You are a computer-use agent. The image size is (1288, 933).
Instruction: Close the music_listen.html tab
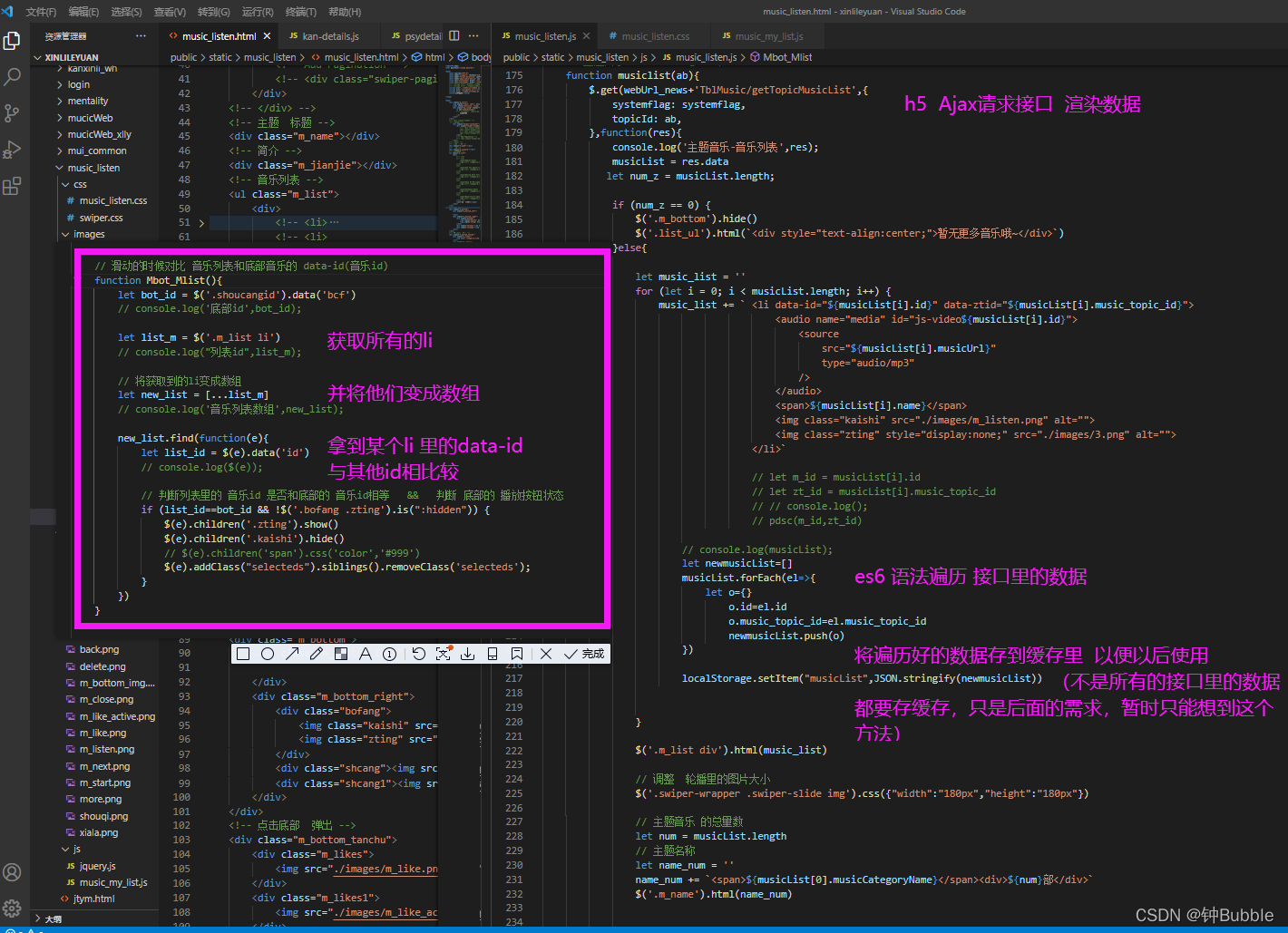click(267, 36)
